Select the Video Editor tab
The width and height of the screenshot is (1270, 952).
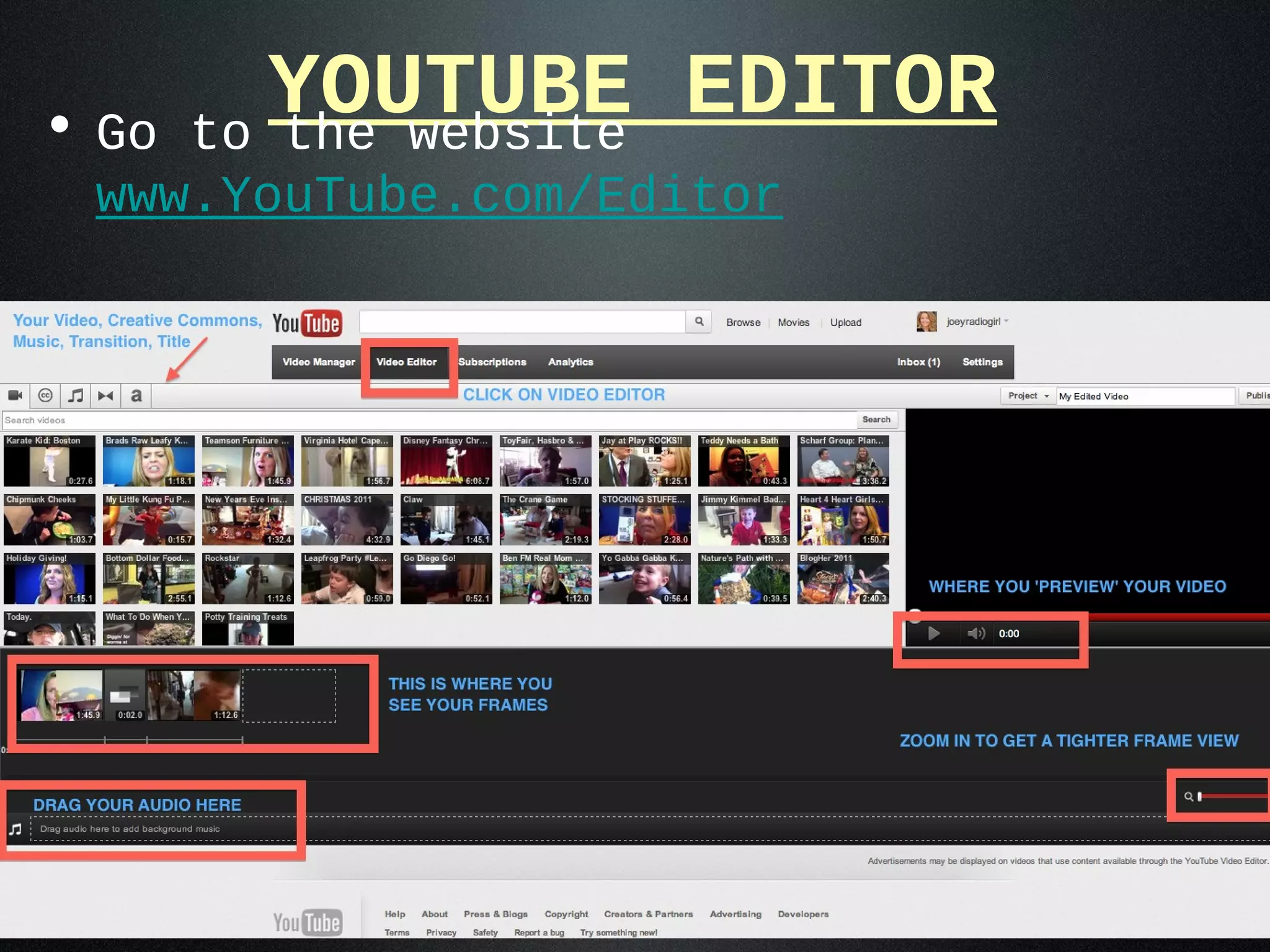tap(407, 362)
